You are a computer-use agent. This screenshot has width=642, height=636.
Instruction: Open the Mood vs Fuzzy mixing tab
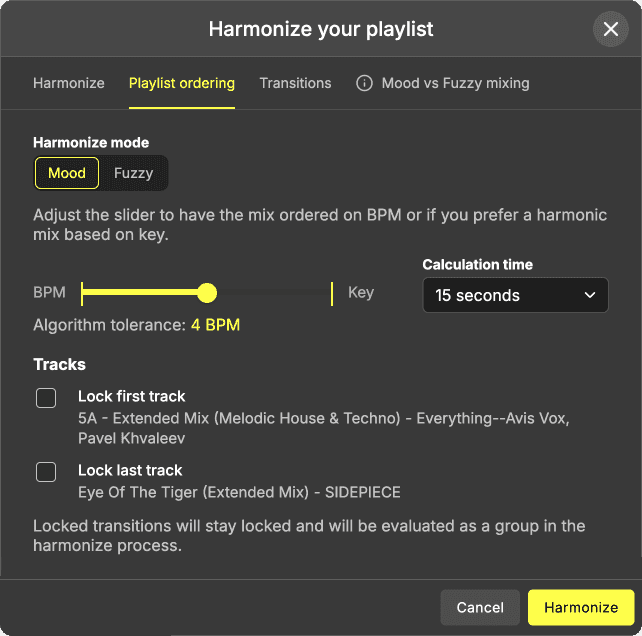coord(455,83)
